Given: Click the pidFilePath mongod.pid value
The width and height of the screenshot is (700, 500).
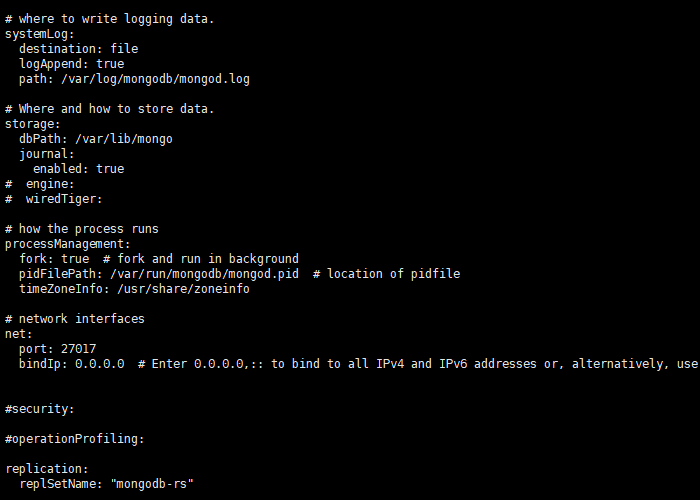Looking at the screenshot, I should pos(204,274).
